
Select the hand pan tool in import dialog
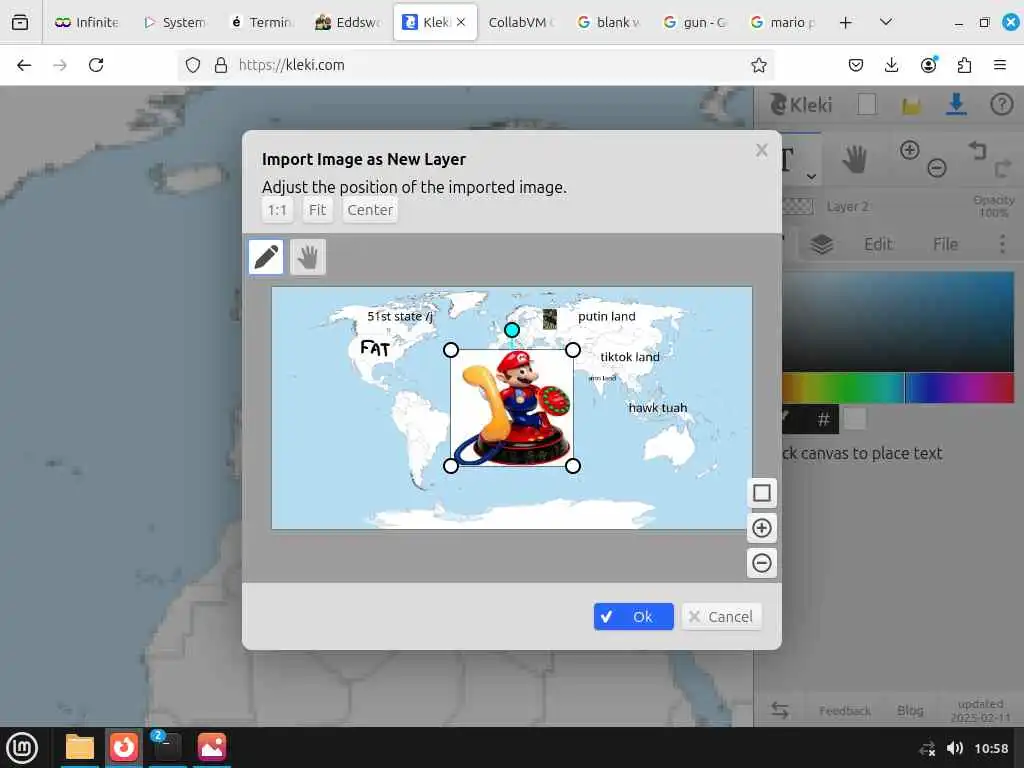point(308,257)
